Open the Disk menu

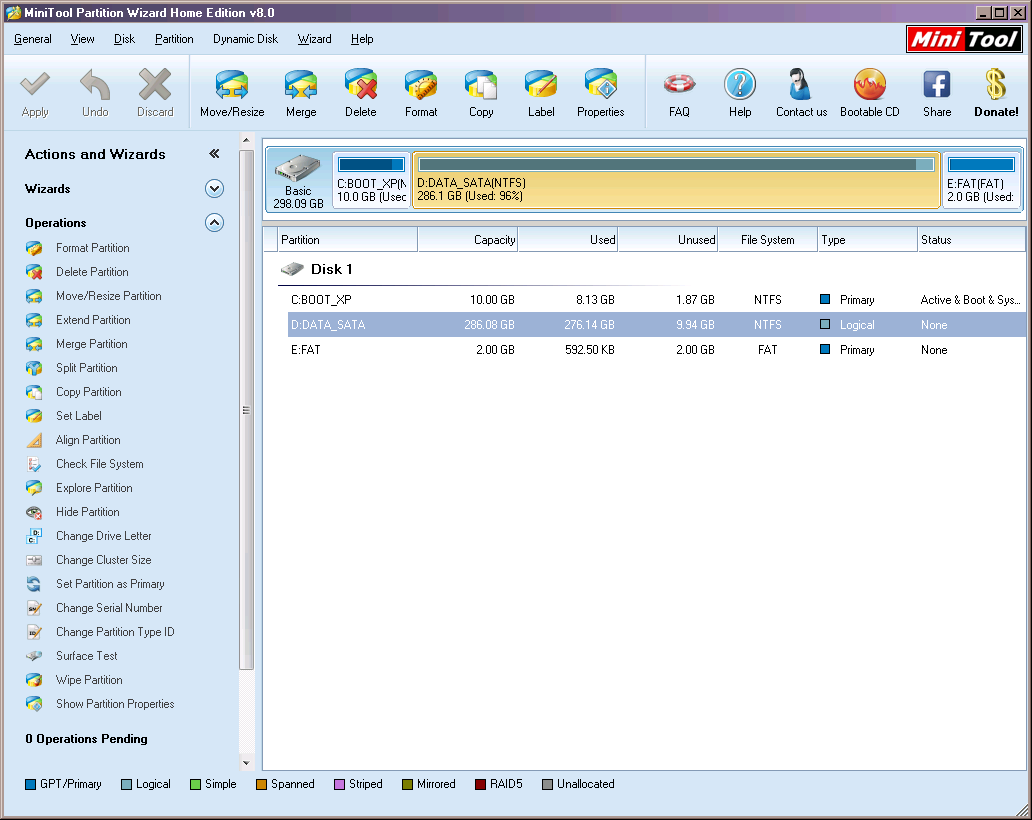point(124,39)
